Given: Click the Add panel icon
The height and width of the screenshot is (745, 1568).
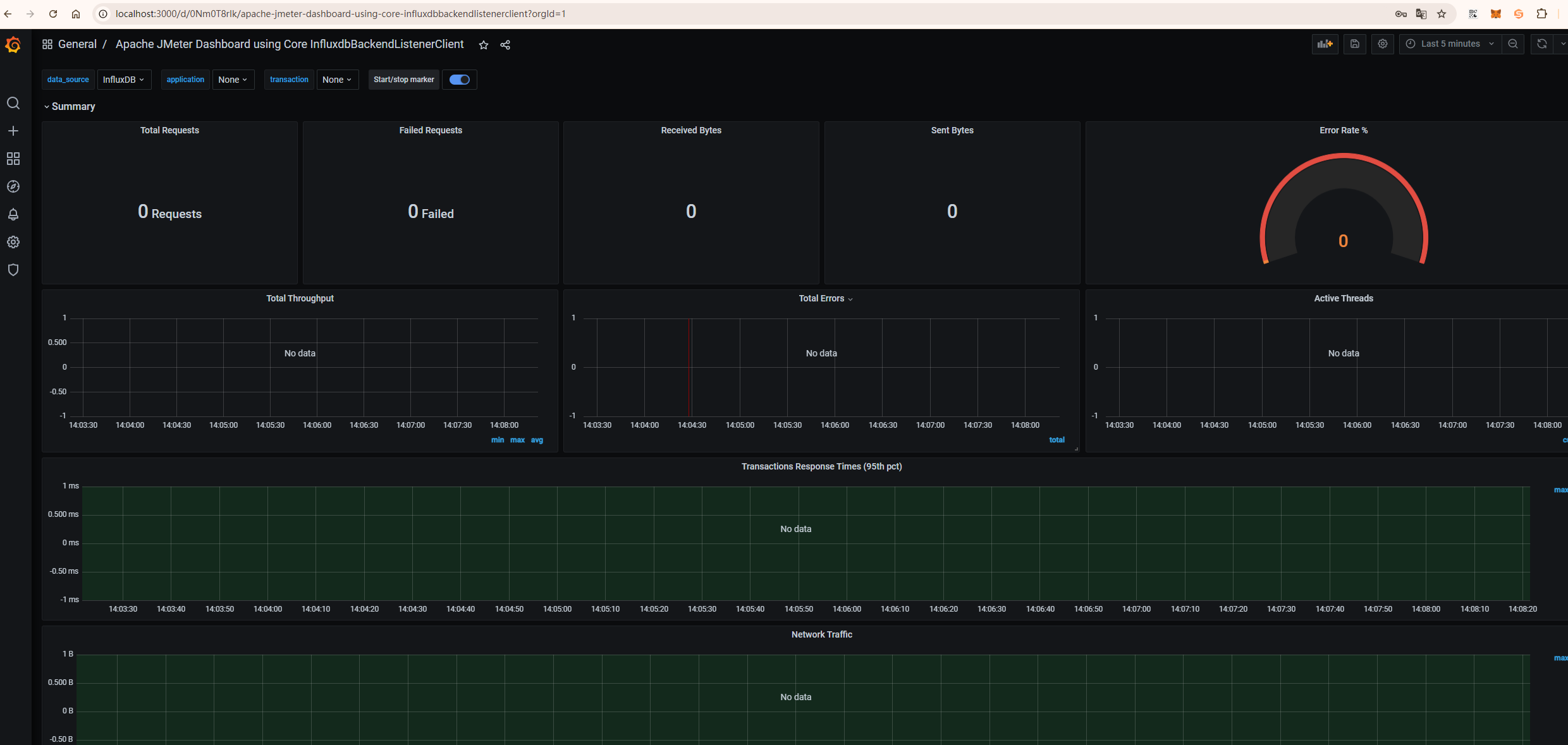Looking at the screenshot, I should 1325,44.
